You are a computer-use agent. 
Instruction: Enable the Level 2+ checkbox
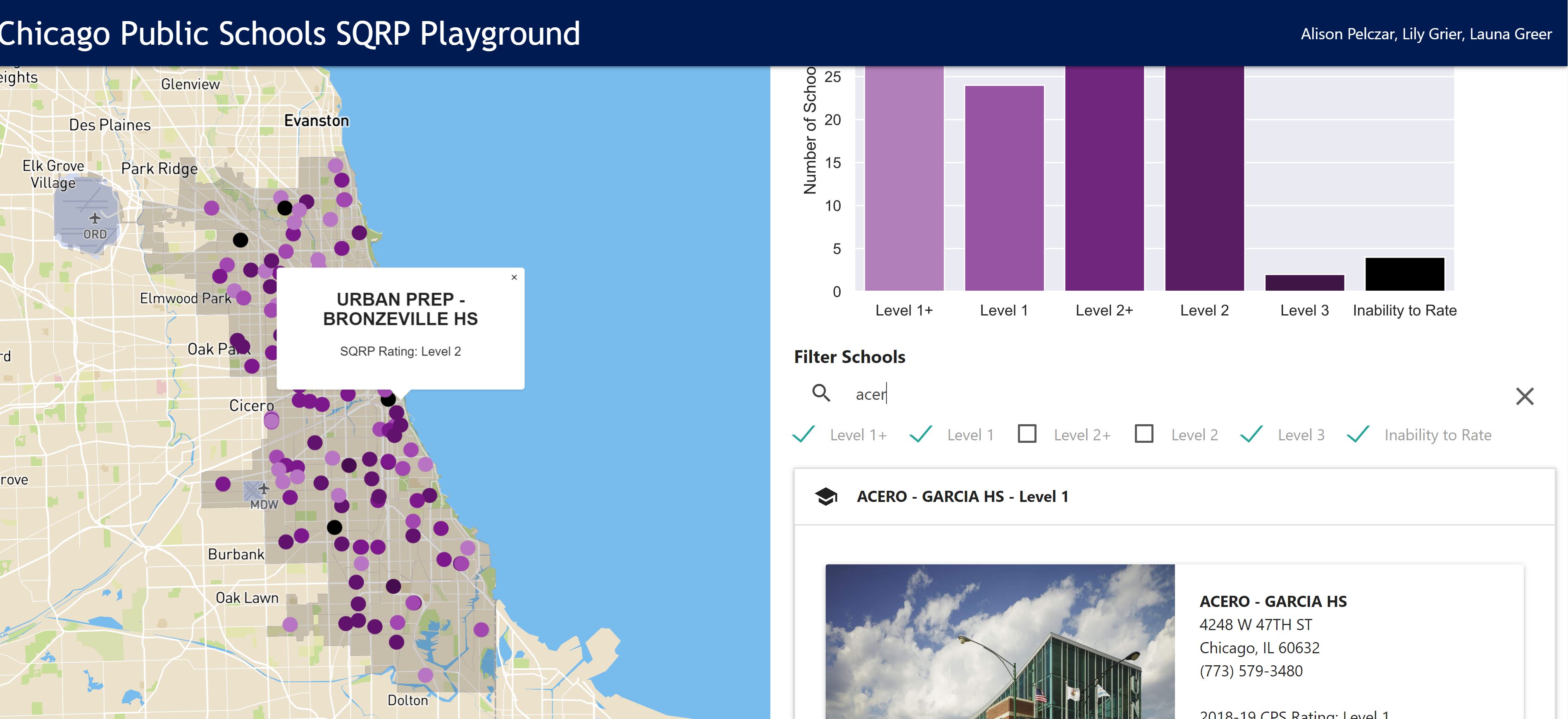coord(1027,434)
